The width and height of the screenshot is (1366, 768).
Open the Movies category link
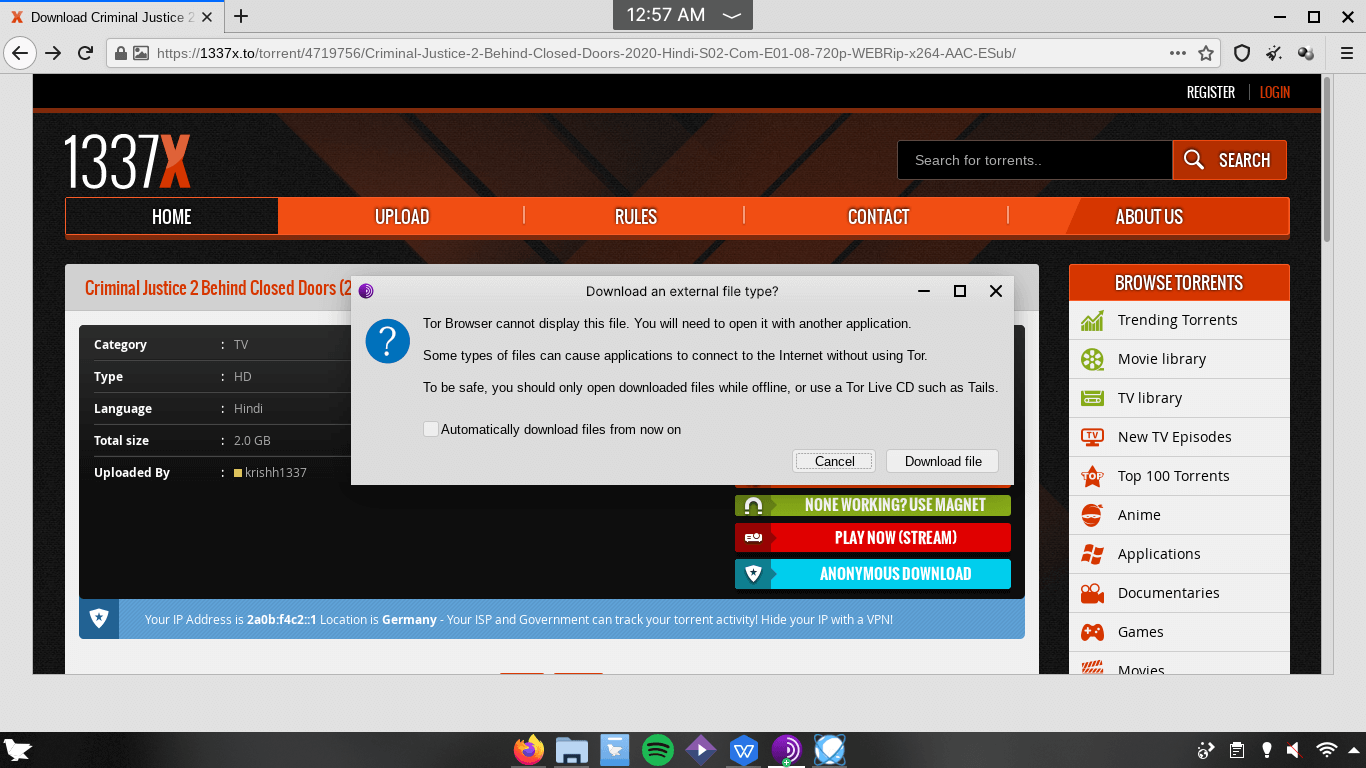(x=1141, y=669)
